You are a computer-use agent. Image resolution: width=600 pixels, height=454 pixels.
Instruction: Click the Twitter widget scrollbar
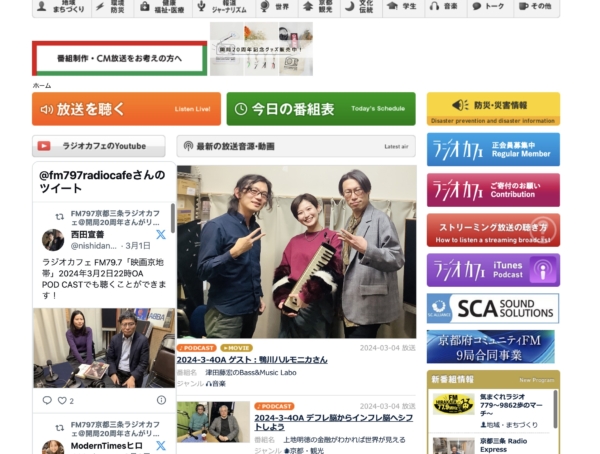coord(173,218)
